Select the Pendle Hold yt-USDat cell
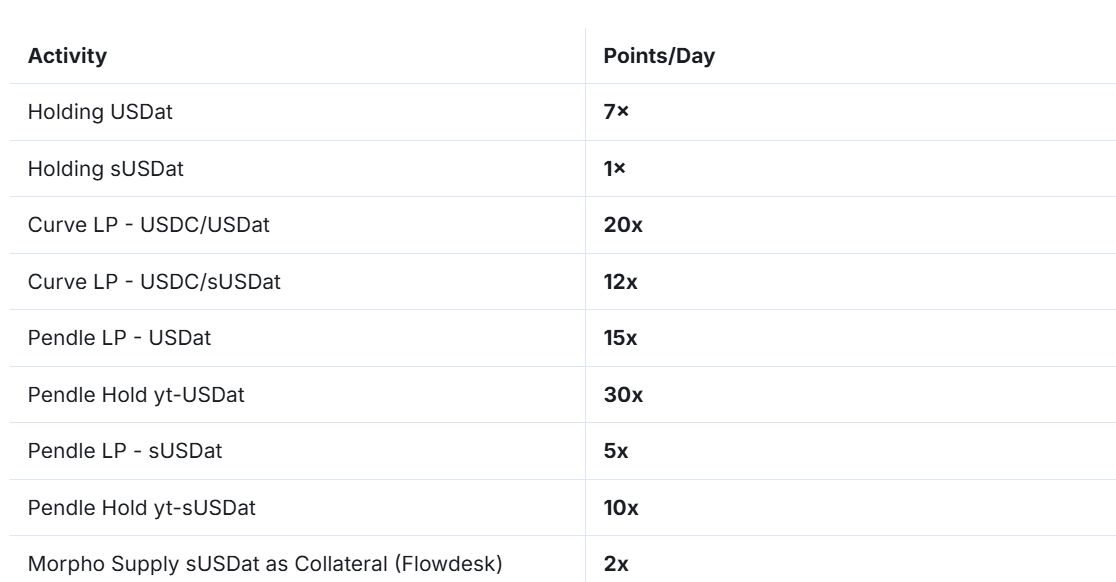This screenshot has width=1116, height=582. pyautogui.click(x=137, y=395)
